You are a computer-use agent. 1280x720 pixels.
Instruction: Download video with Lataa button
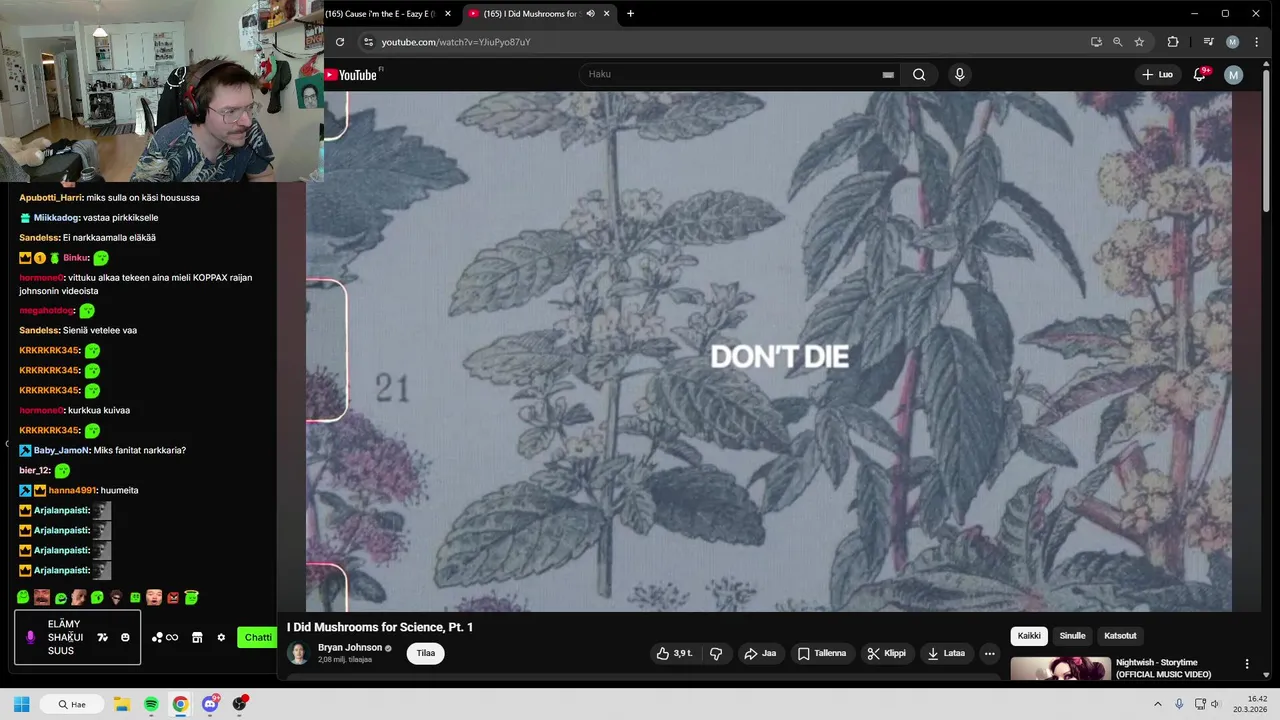tap(946, 653)
